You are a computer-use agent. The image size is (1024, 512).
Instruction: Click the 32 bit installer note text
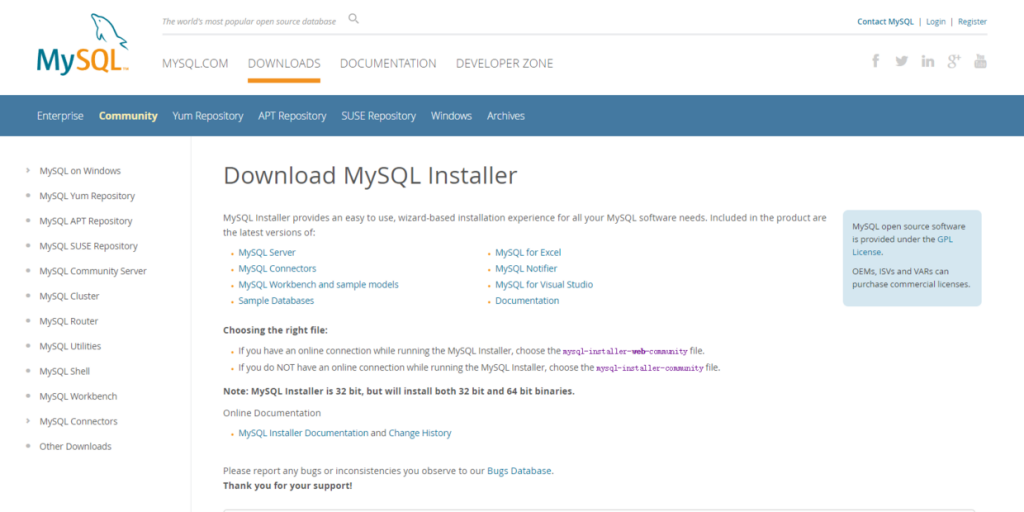[x=399, y=391]
